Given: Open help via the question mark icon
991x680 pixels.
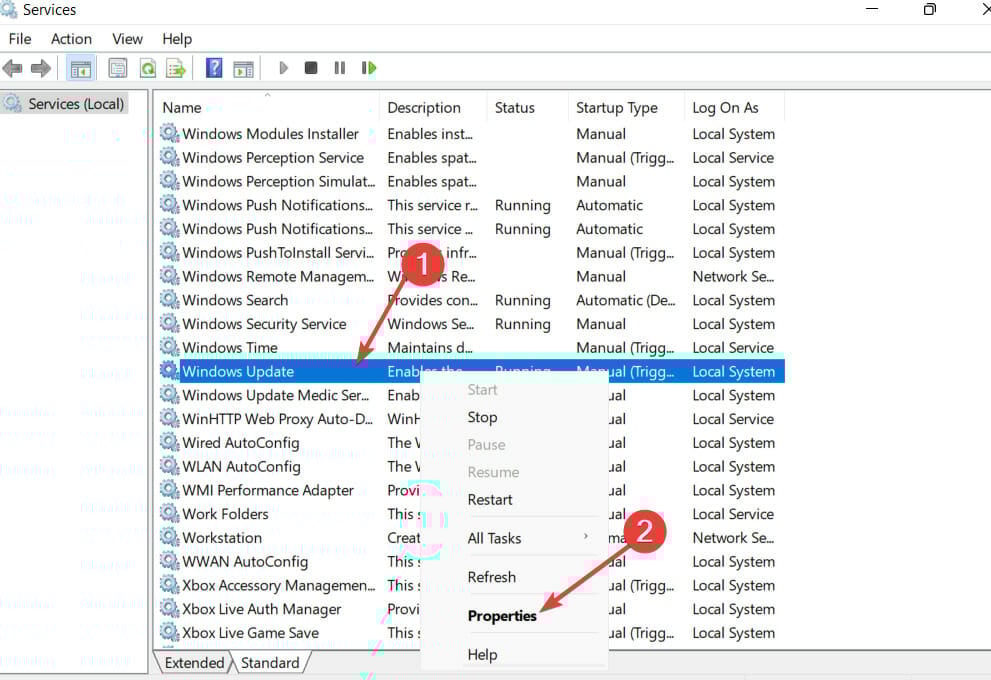Looking at the screenshot, I should pyautogui.click(x=212, y=67).
